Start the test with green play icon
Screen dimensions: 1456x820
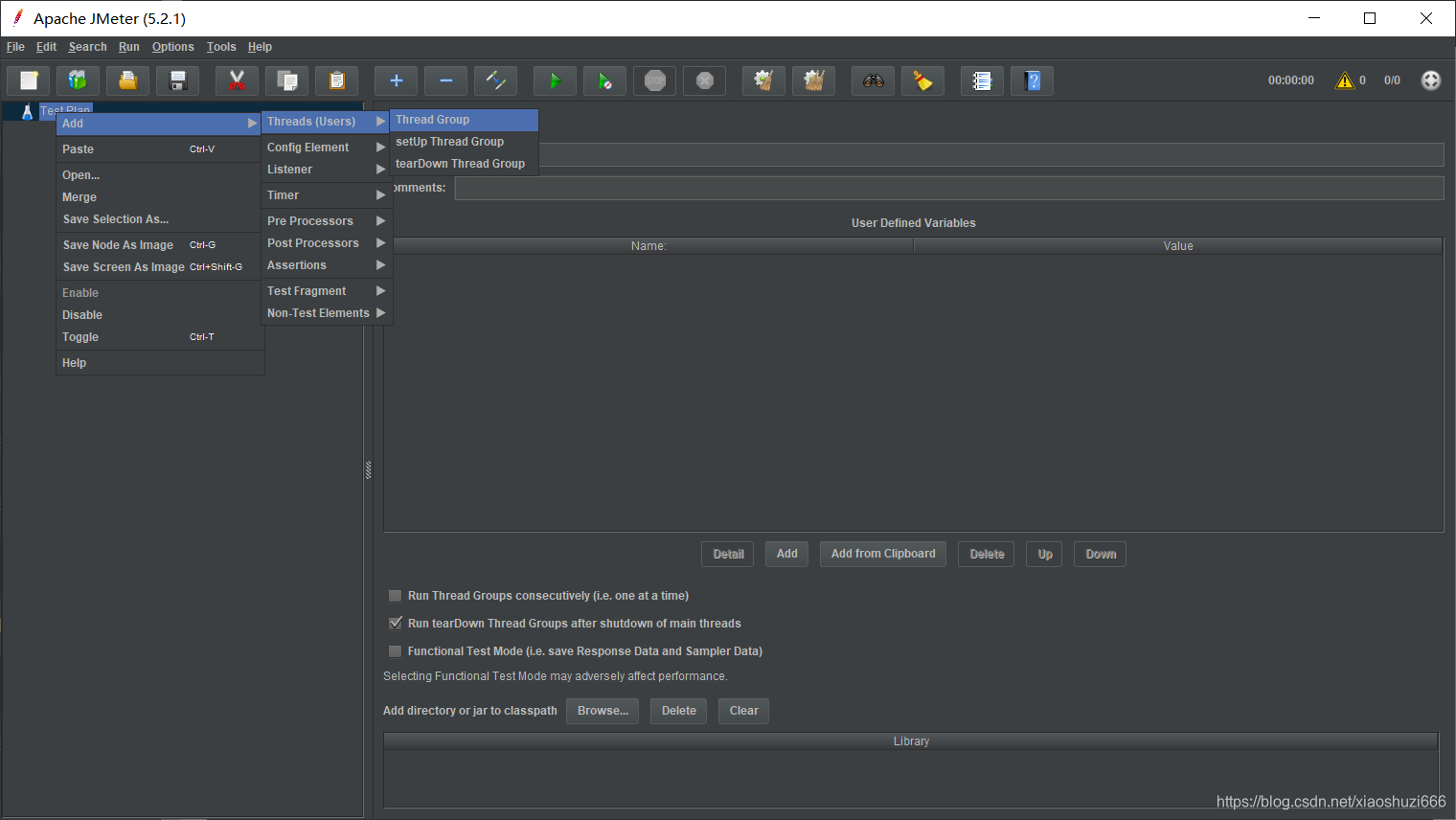pos(556,80)
